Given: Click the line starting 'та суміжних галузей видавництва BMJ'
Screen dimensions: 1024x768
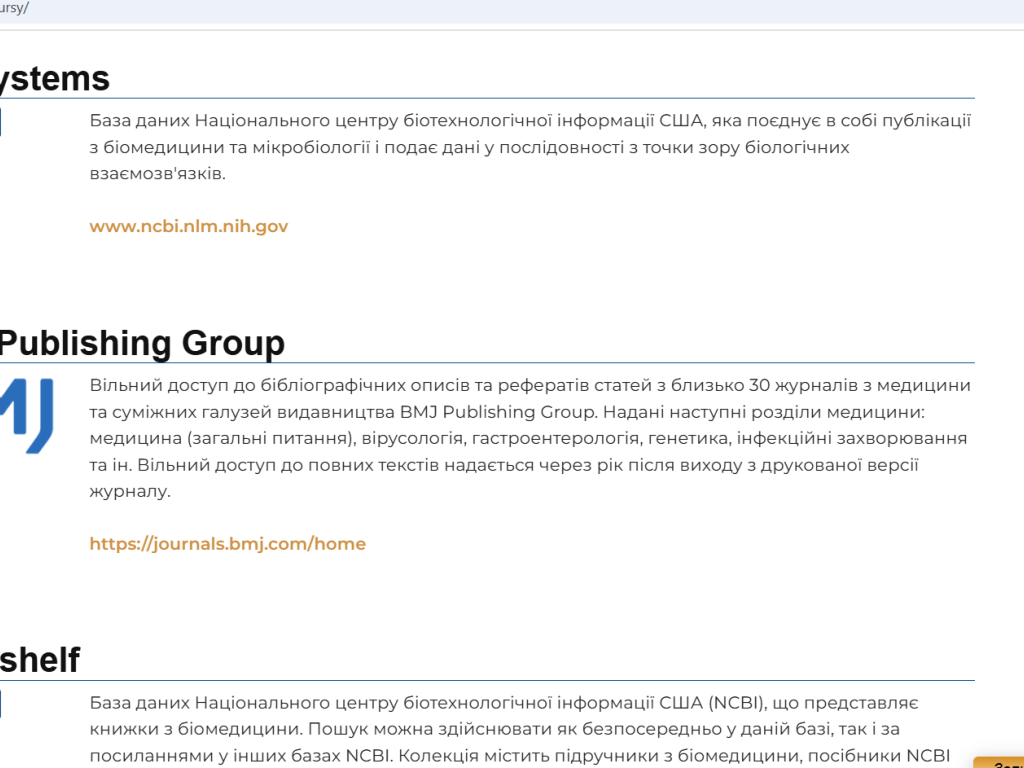Looking at the screenshot, I should 507,412.
